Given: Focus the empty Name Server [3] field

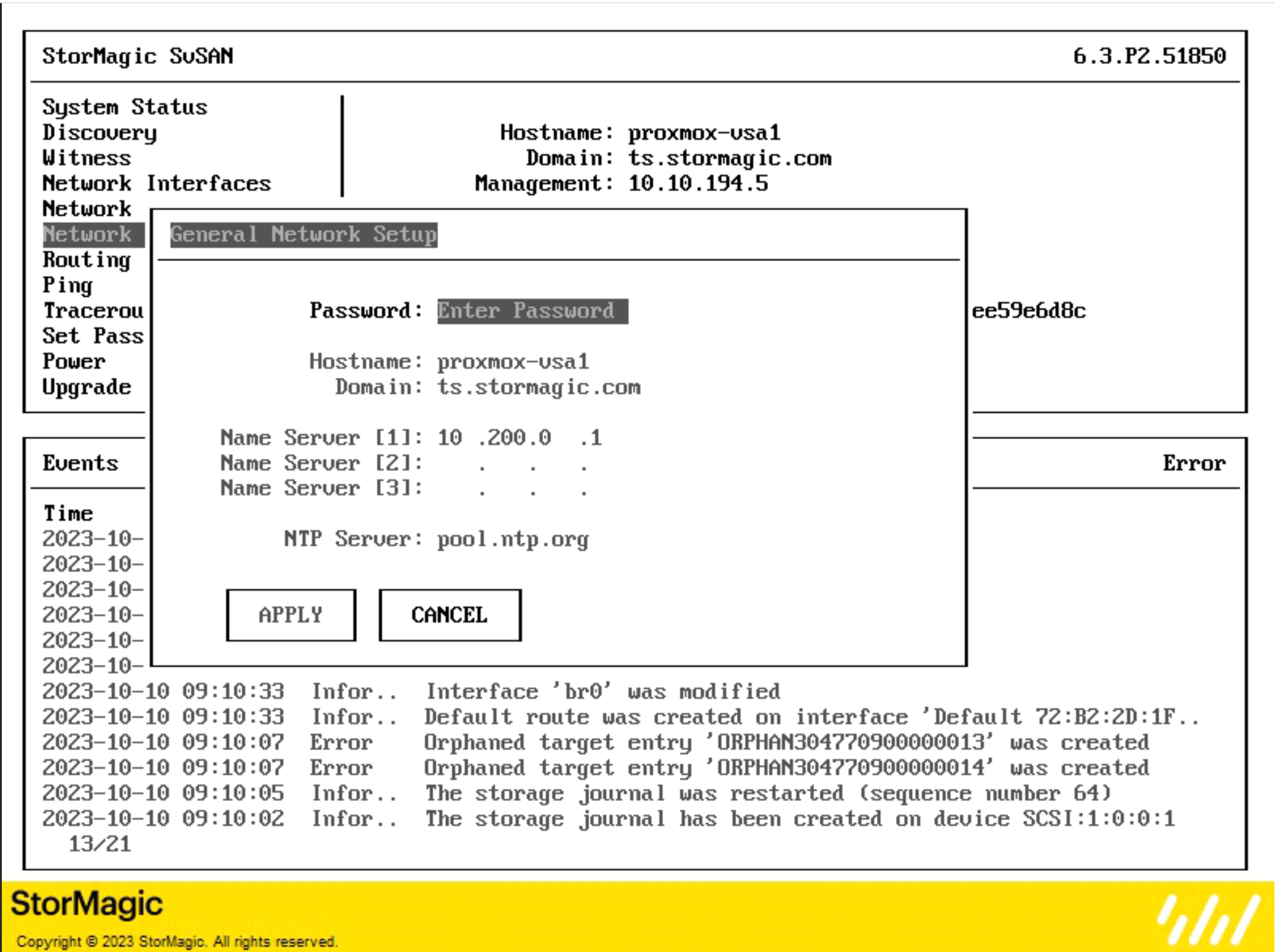Looking at the screenshot, I should tap(520, 488).
